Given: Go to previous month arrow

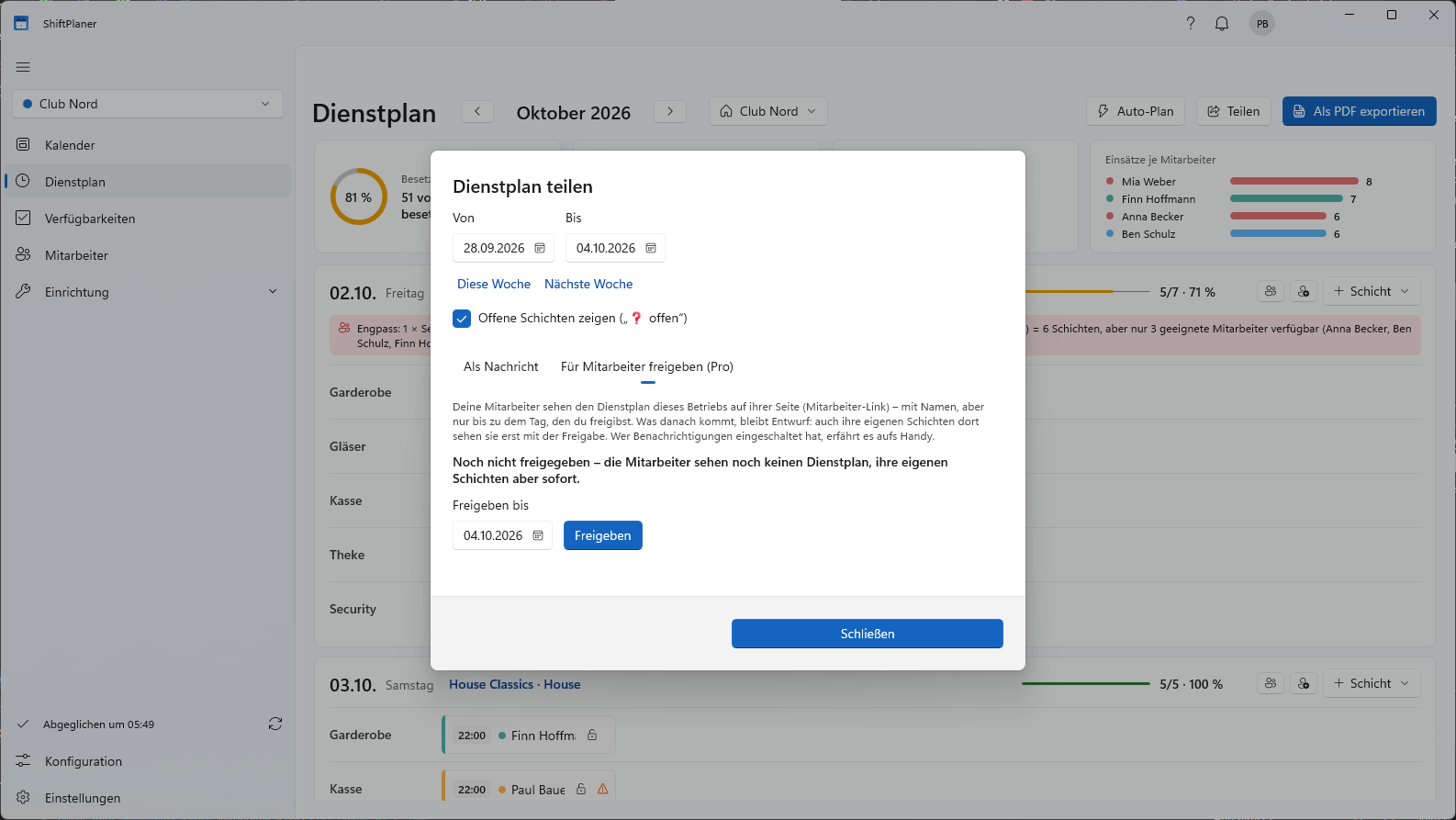Looking at the screenshot, I should (477, 111).
